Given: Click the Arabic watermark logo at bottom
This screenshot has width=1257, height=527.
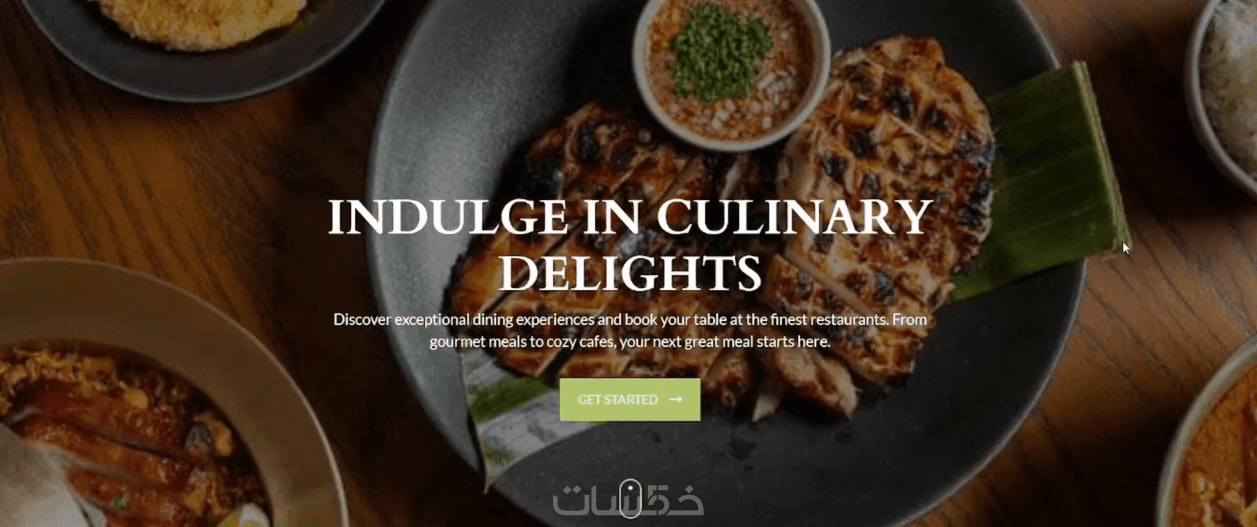Looking at the screenshot, I should [x=629, y=498].
